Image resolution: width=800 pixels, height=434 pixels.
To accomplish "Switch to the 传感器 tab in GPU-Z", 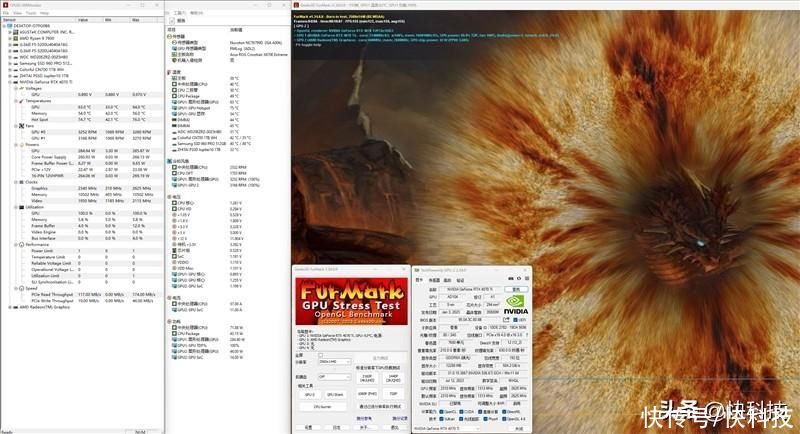I will click(434, 280).
